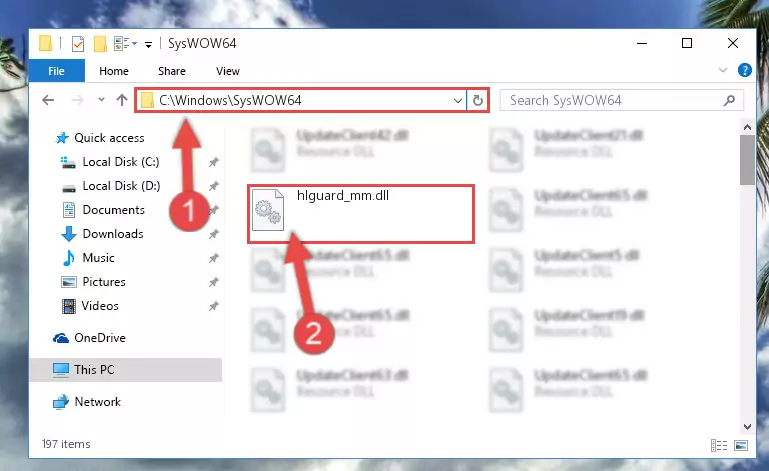
Task: Refresh the SysWOW64 folder view
Action: coord(478,101)
